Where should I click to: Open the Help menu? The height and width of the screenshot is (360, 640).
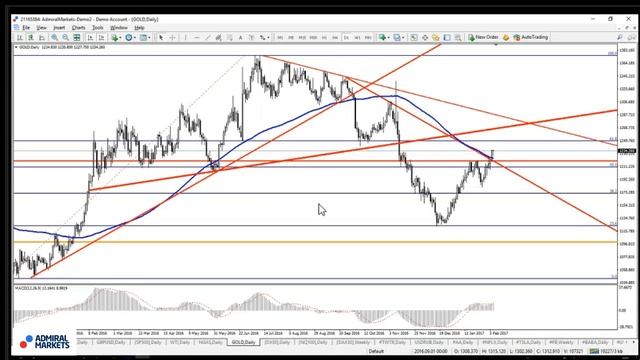tap(139, 28)
